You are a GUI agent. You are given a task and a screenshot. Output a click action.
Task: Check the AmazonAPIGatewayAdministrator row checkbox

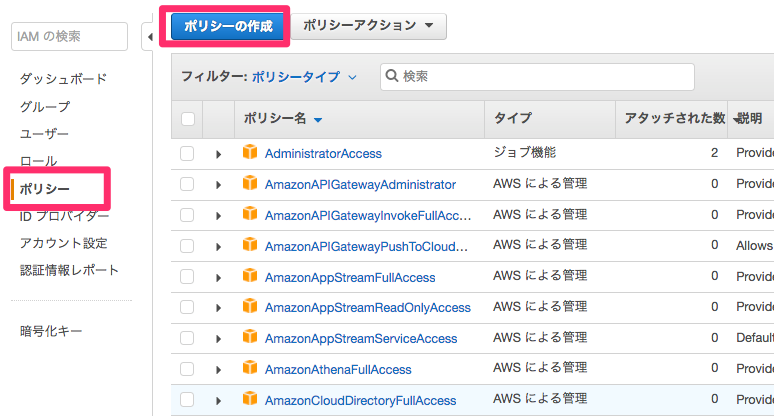pos(187,184)
